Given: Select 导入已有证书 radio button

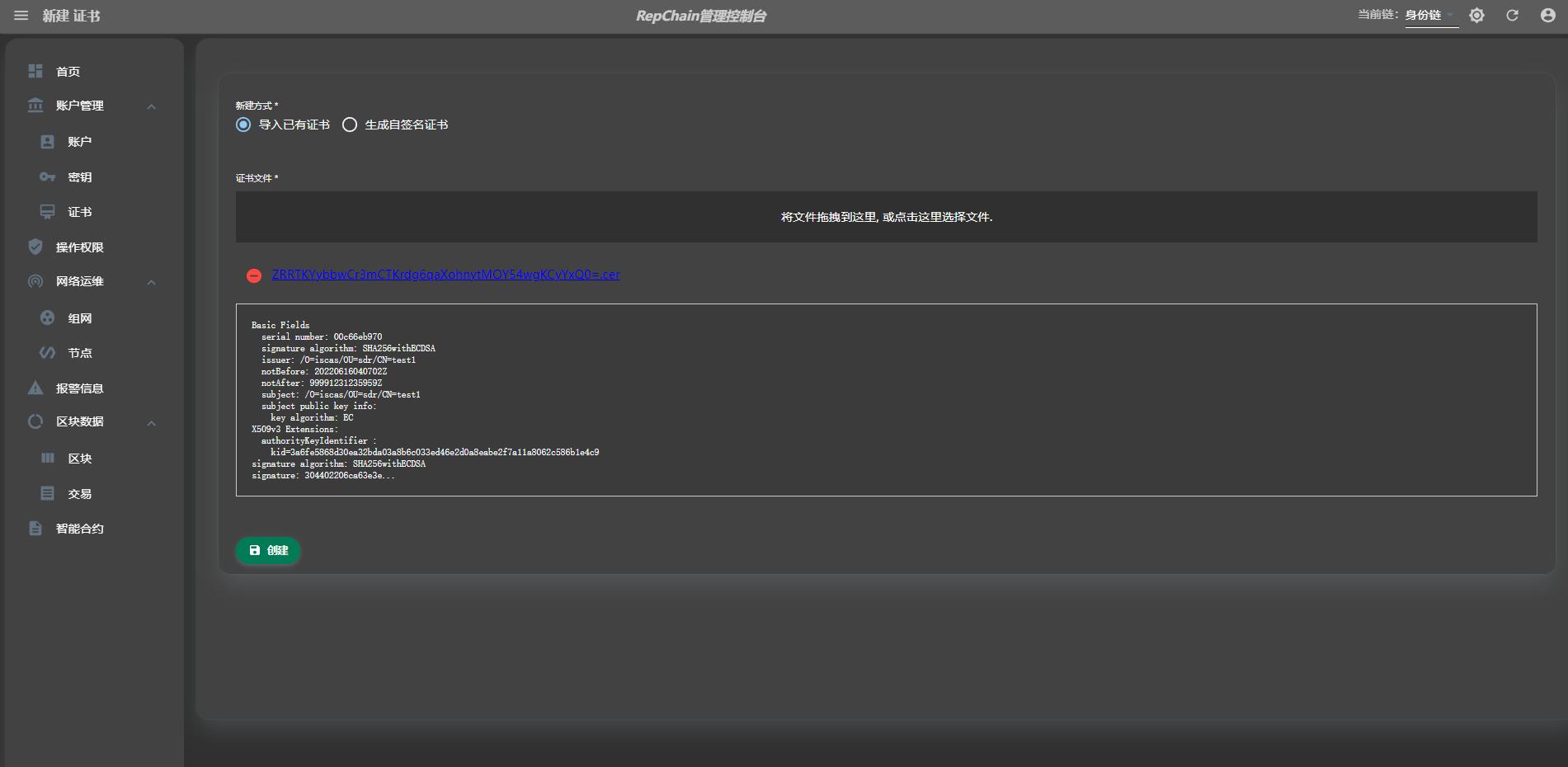Looking at the screenshot, I should click(x=243, y=125).
